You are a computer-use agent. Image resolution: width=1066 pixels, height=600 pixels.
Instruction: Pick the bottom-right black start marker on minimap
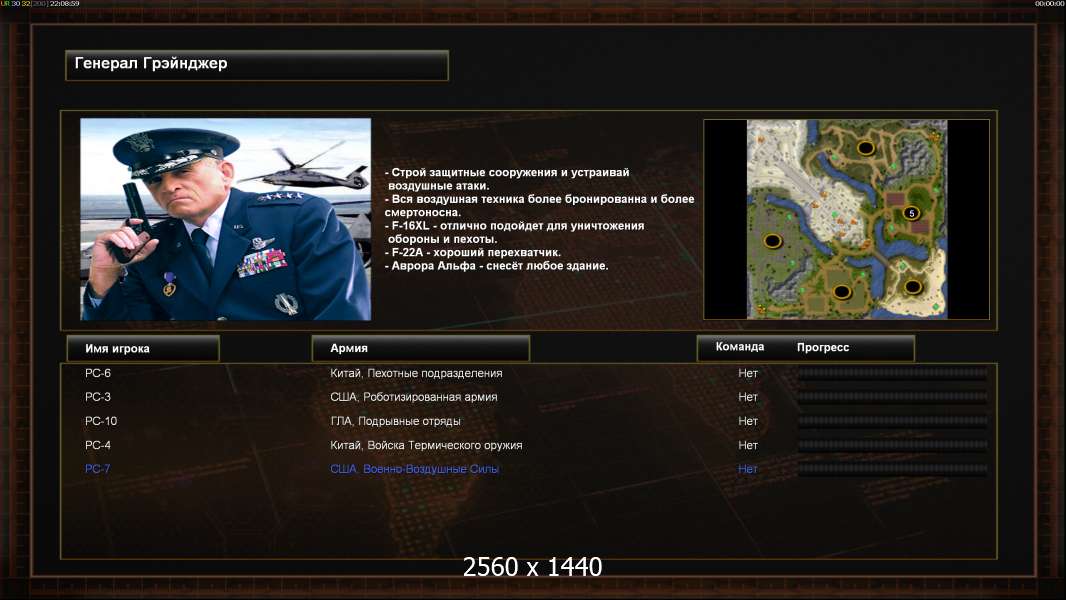pos(913,287)
